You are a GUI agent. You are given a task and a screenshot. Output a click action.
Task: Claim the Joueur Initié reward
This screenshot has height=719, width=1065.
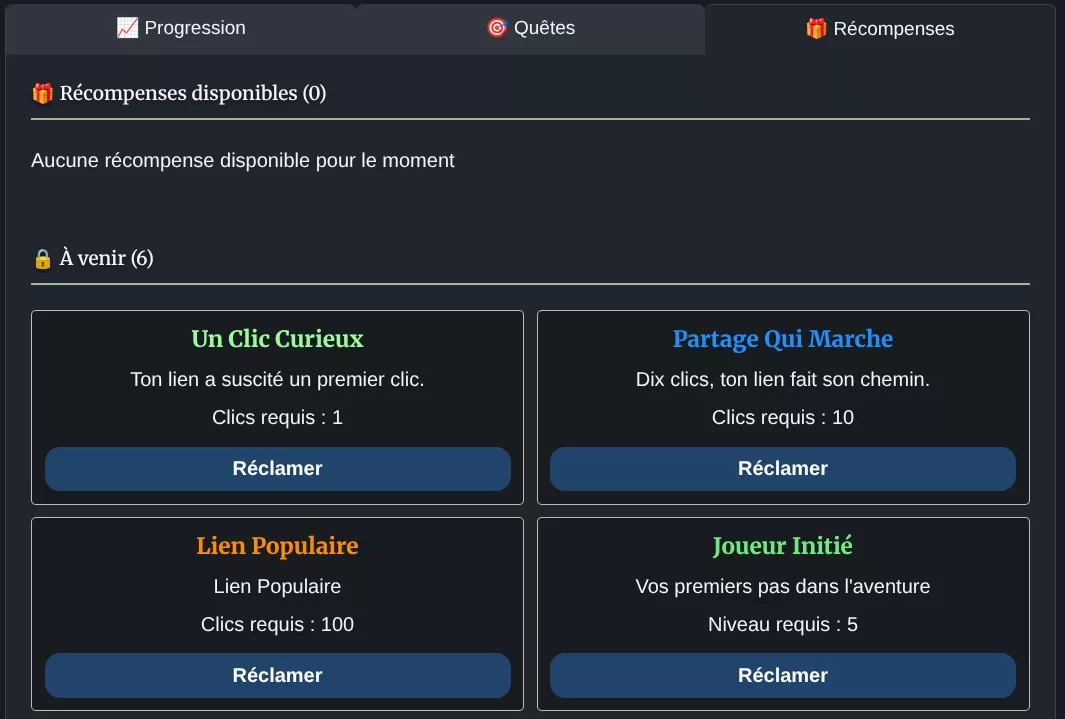click(x=782, y=676)
